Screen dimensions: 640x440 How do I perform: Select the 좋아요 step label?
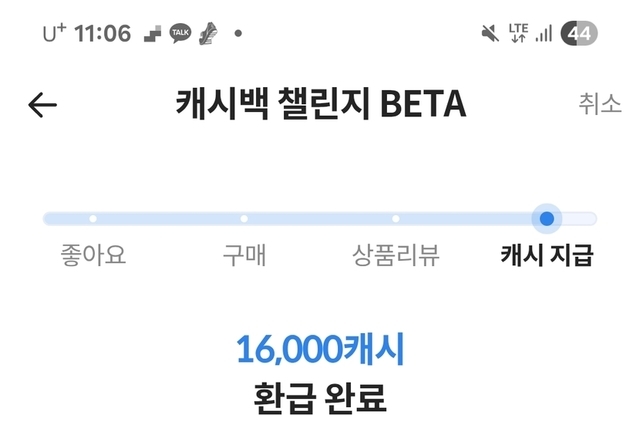coord(93,255)
